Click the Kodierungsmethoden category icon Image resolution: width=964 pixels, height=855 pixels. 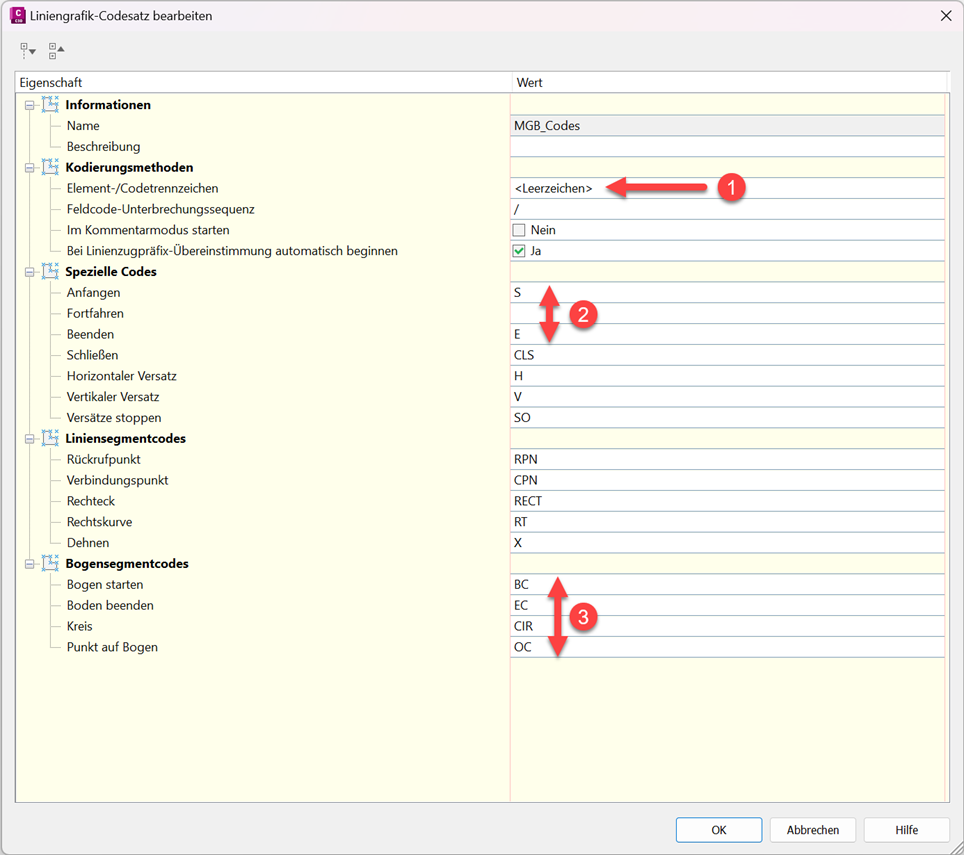coord(50,167)
